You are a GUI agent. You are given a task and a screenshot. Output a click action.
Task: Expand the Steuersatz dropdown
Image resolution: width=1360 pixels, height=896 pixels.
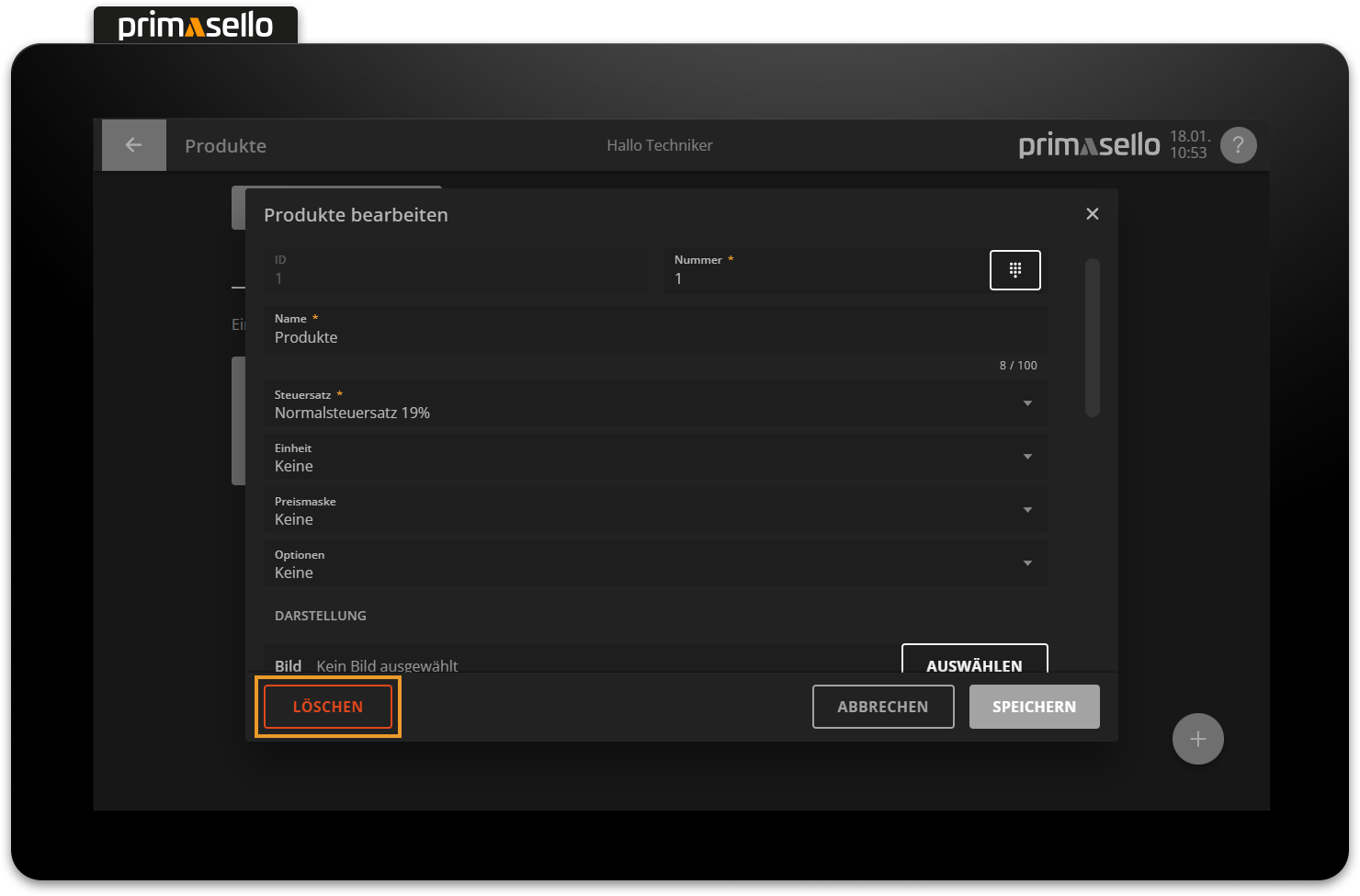tap(654, 404)
